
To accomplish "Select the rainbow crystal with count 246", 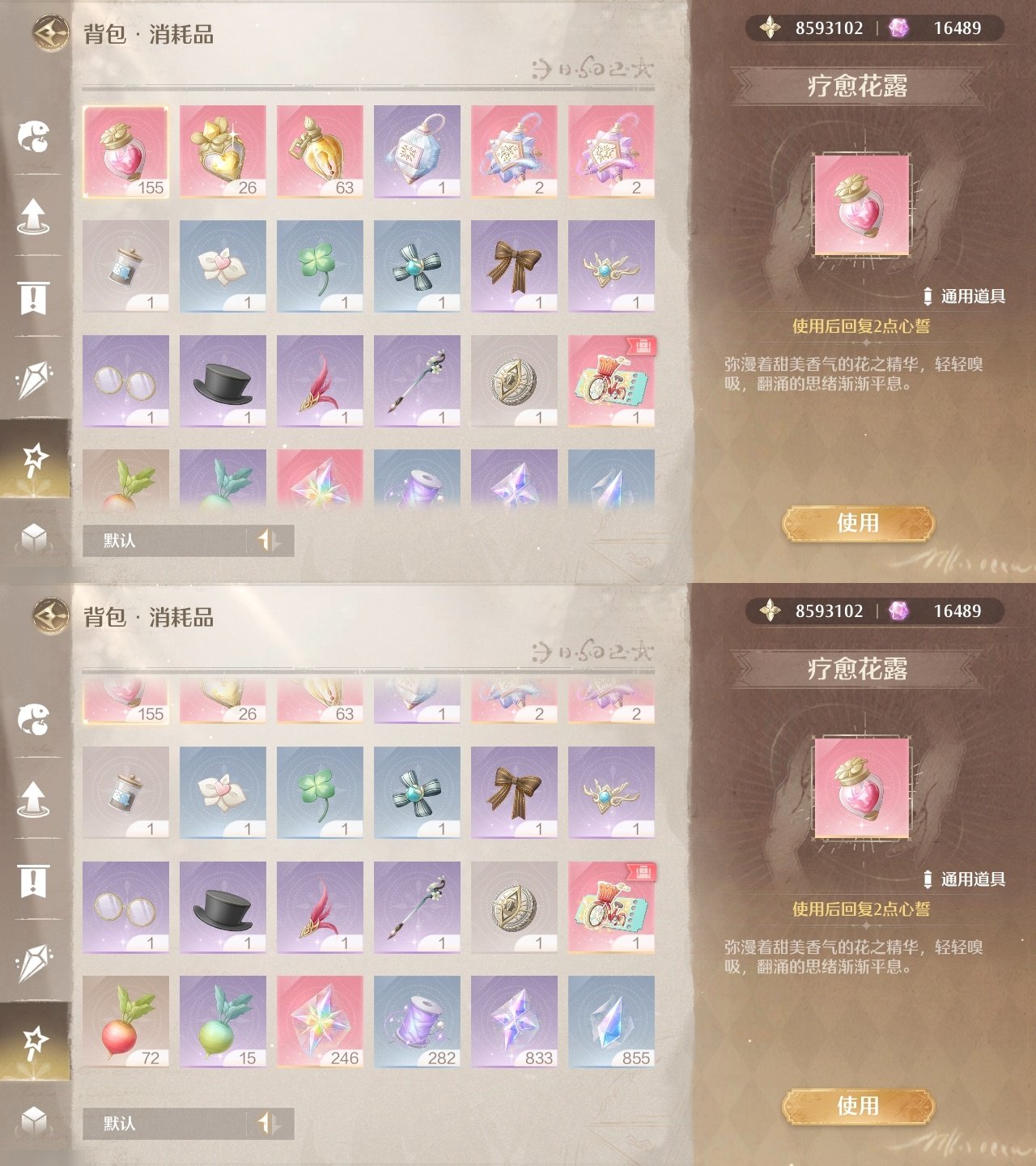I will [320, 1022].
